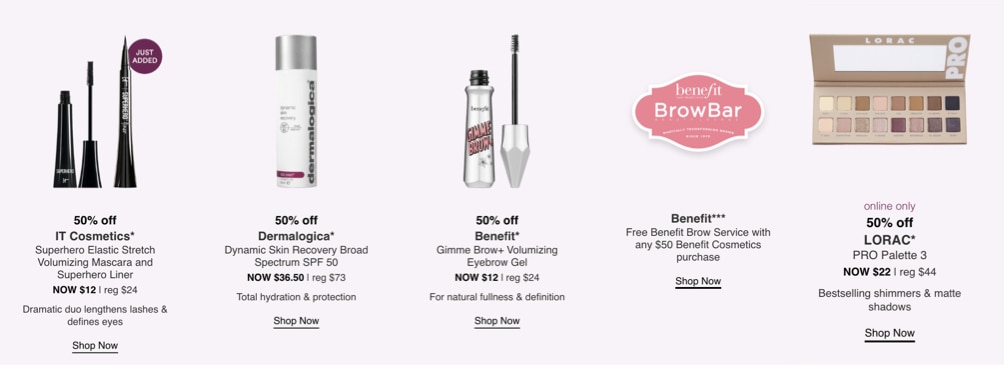Shop Now for LORAC PRO Palette 3

(x=890, y=333)
